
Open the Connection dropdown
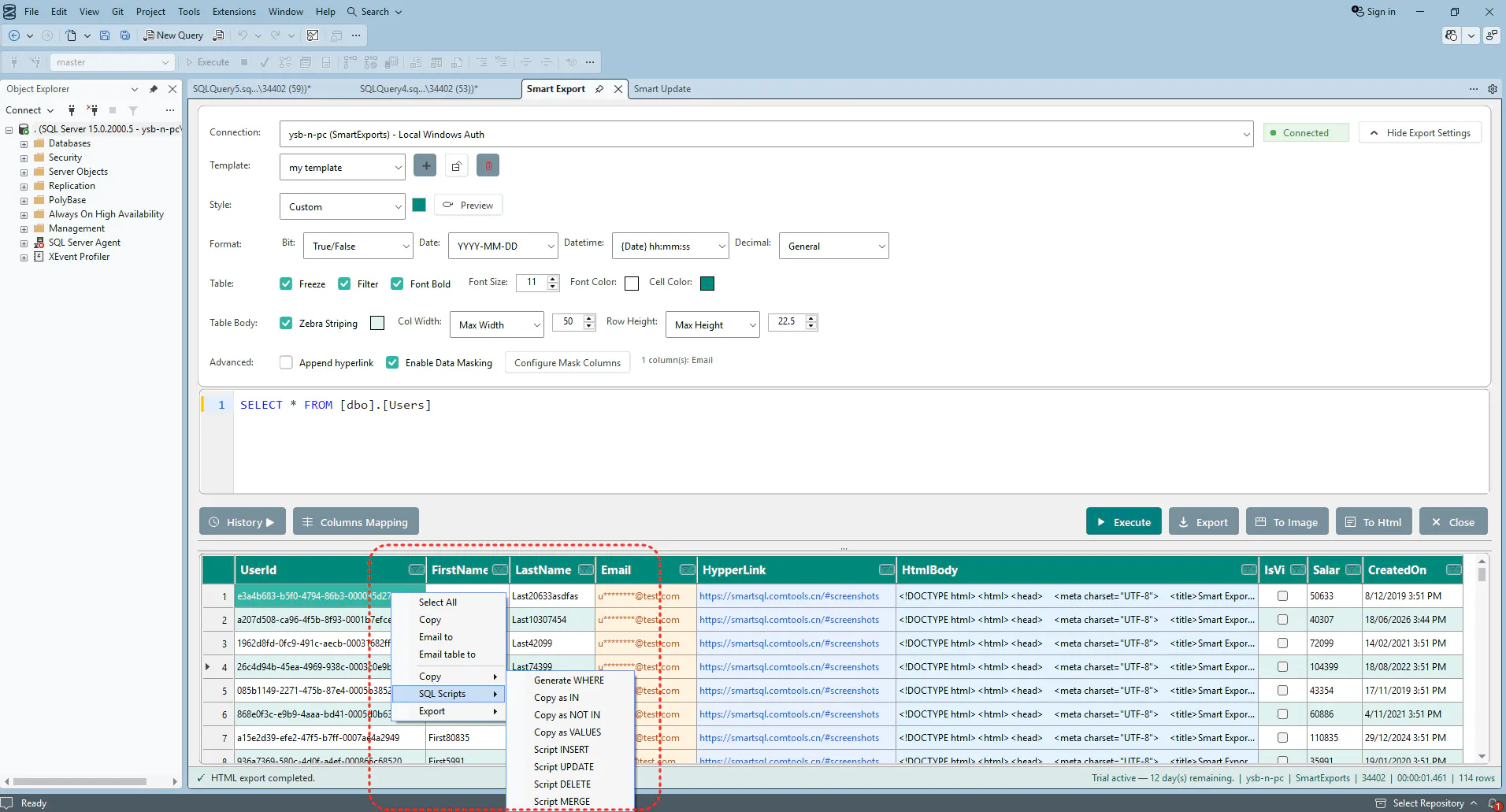coord(766,134)
